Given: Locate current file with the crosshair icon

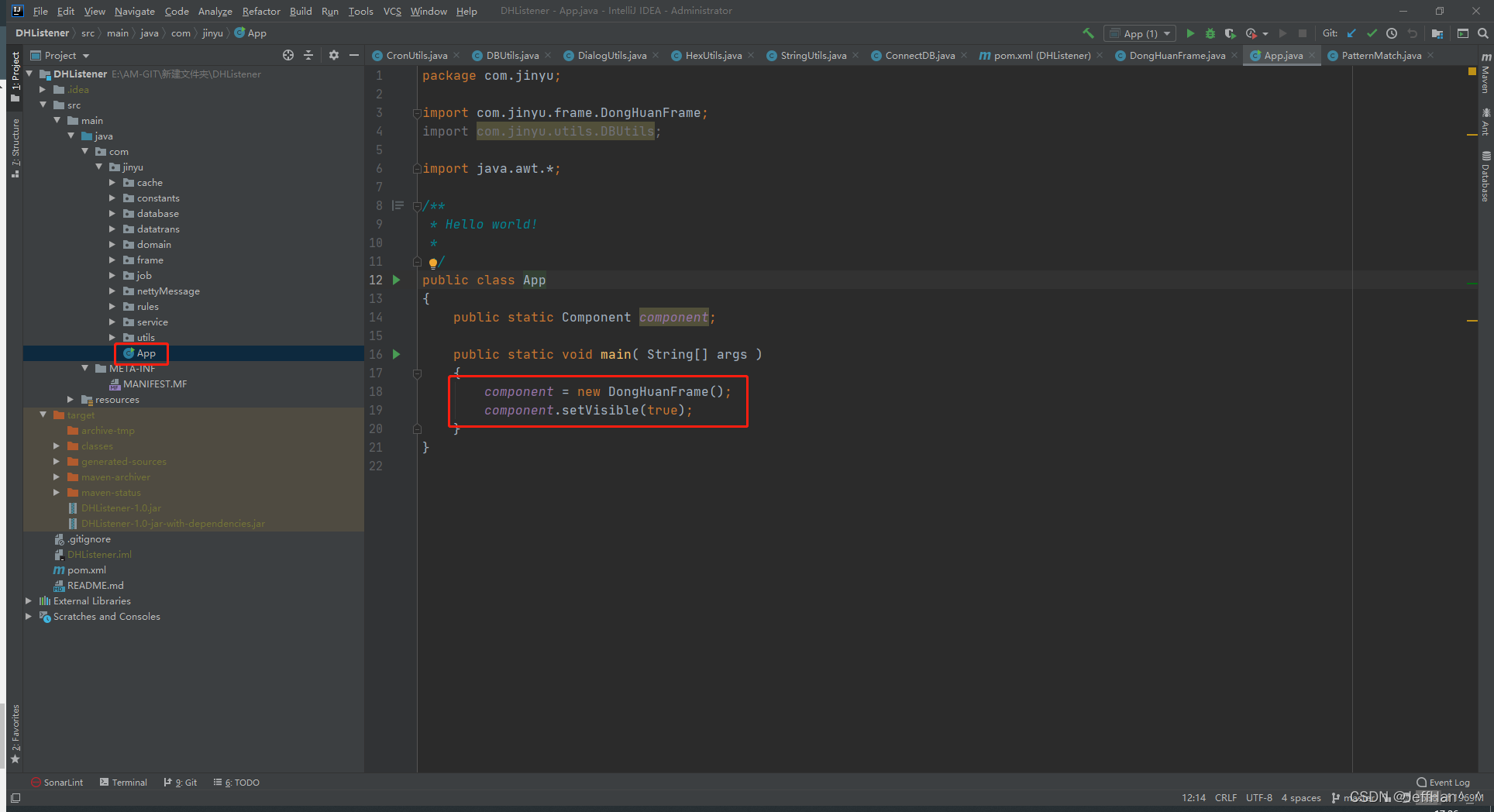Looking at the screenshot, I should [288, 55].
